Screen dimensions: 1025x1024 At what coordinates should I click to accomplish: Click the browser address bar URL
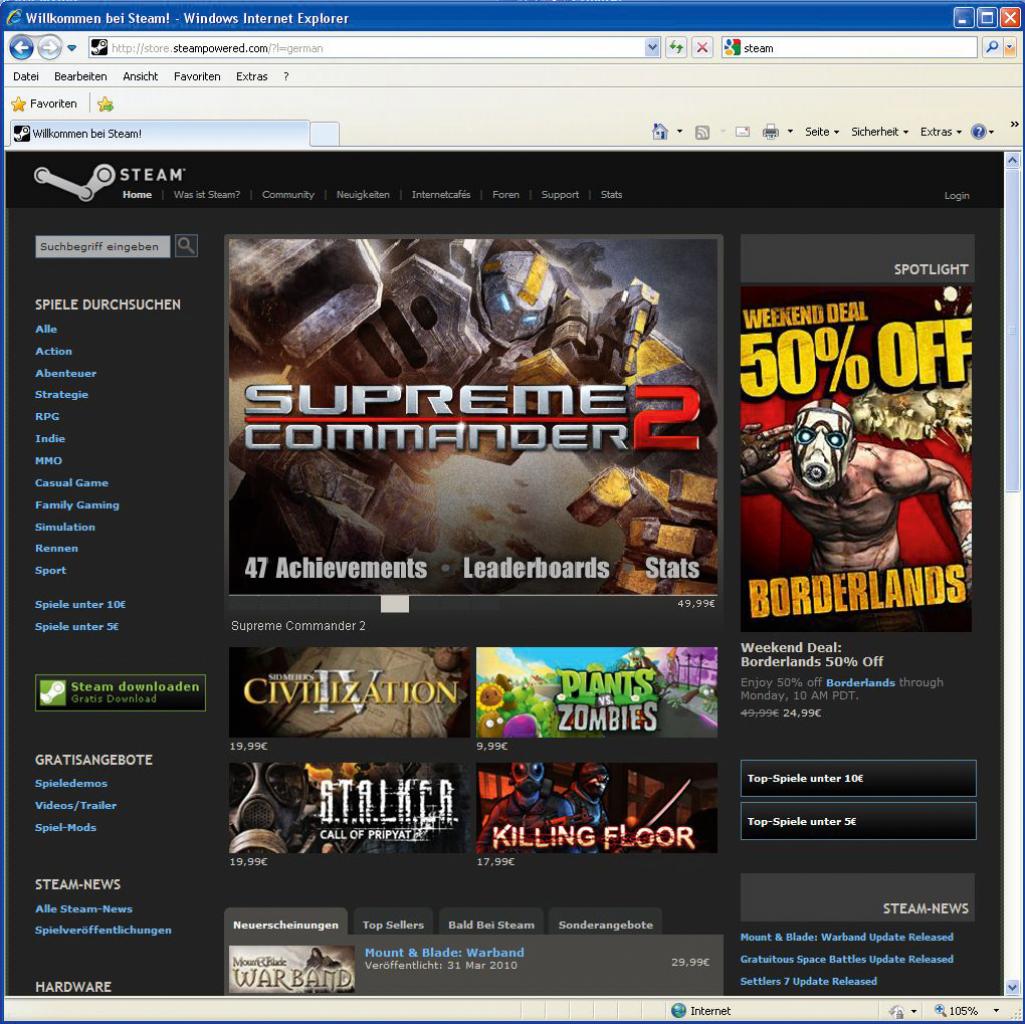point(376,48)
